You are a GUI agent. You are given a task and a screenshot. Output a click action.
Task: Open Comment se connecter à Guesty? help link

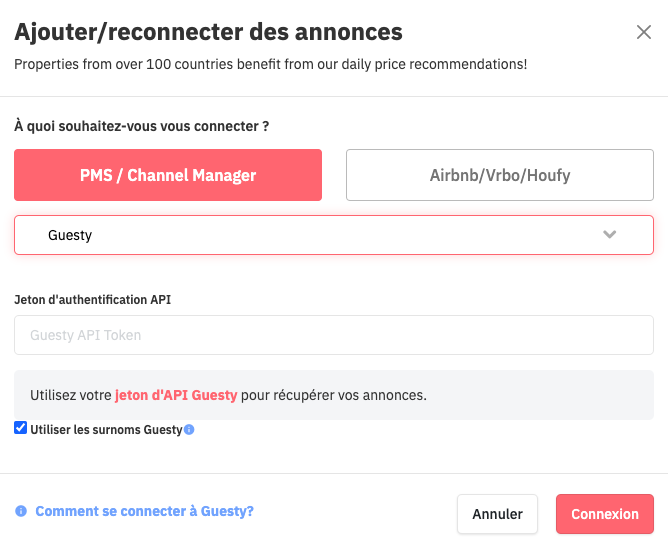(x=144, y=511)
